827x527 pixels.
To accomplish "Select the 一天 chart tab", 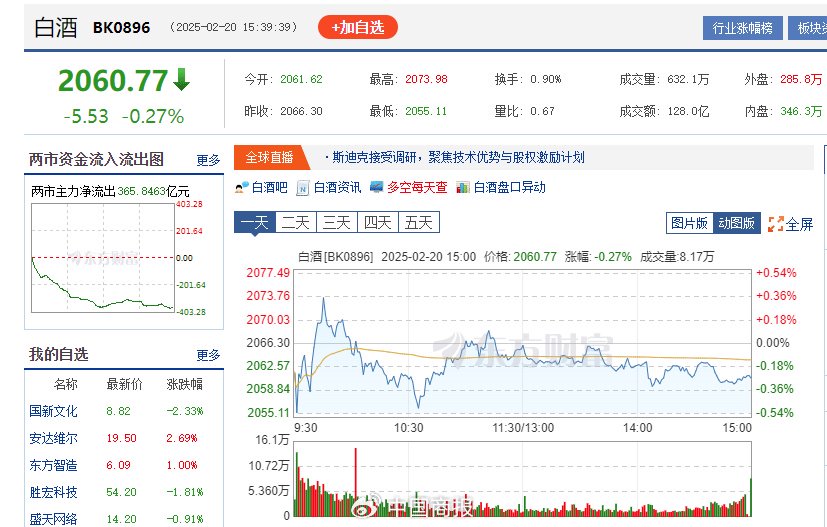I will pos(254,222).
